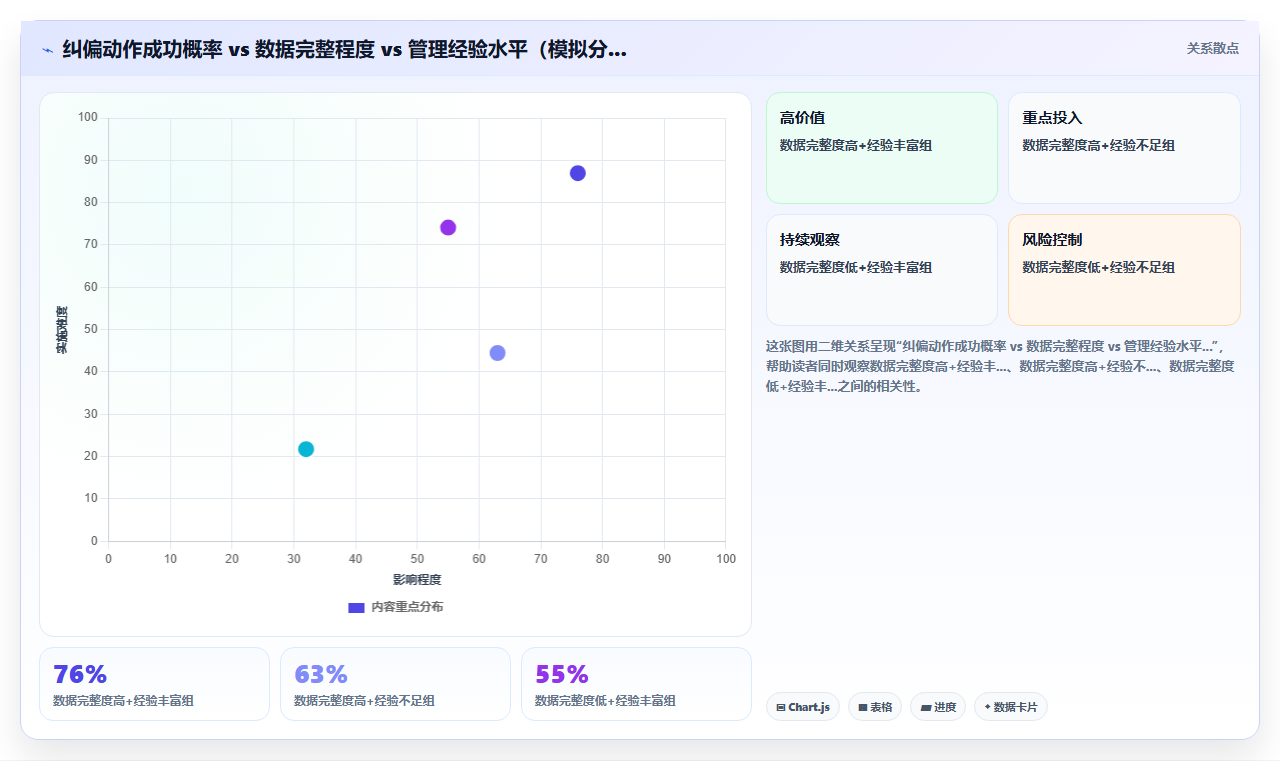Click the 实施难度 y-axis label
The image size is (1280, 761).
point(62,330)
